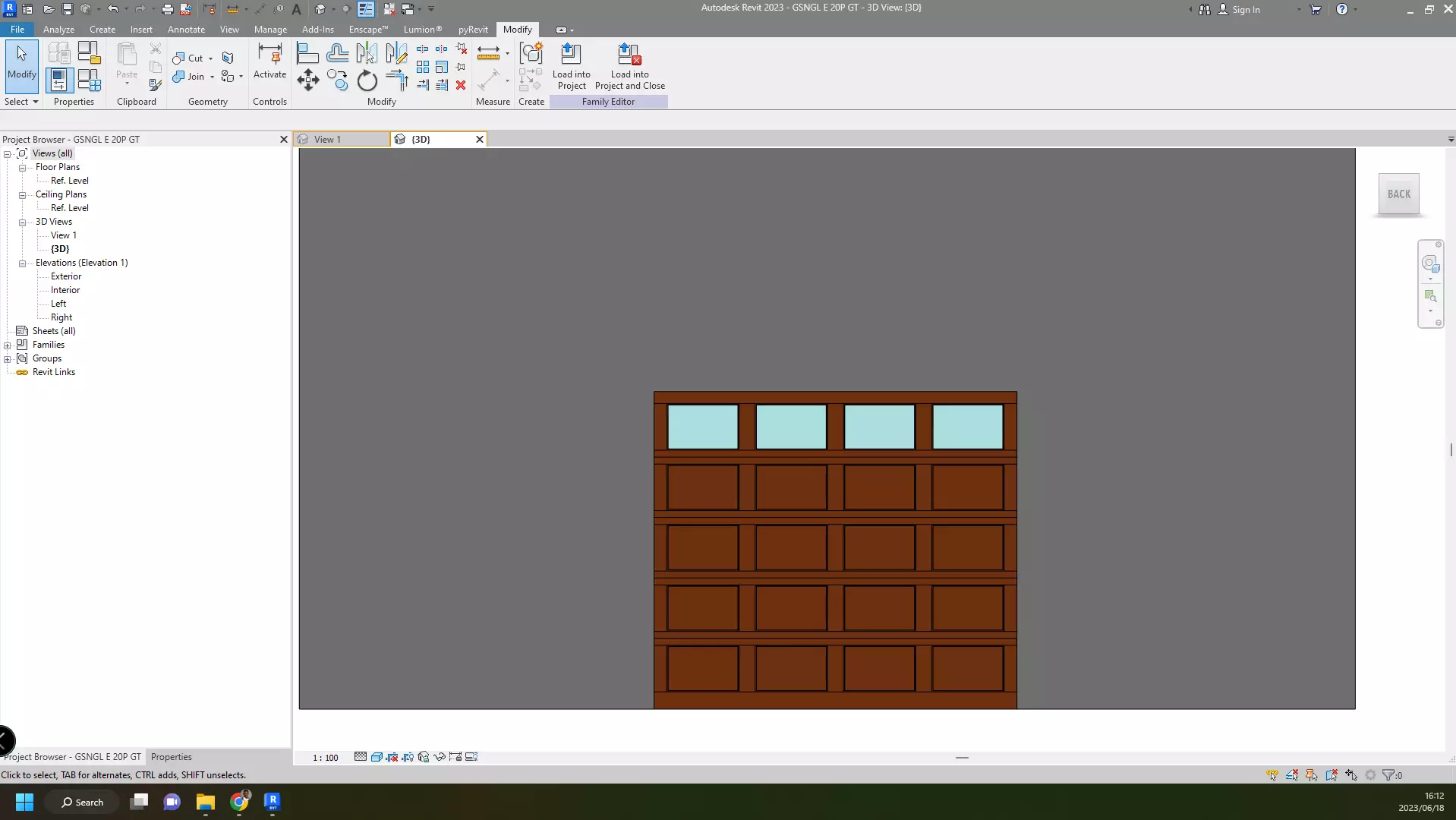Click the Revit icon on taskbar
Image resolution: width=1456 pixels, height=820 pixels.
(x=273, y=802)
